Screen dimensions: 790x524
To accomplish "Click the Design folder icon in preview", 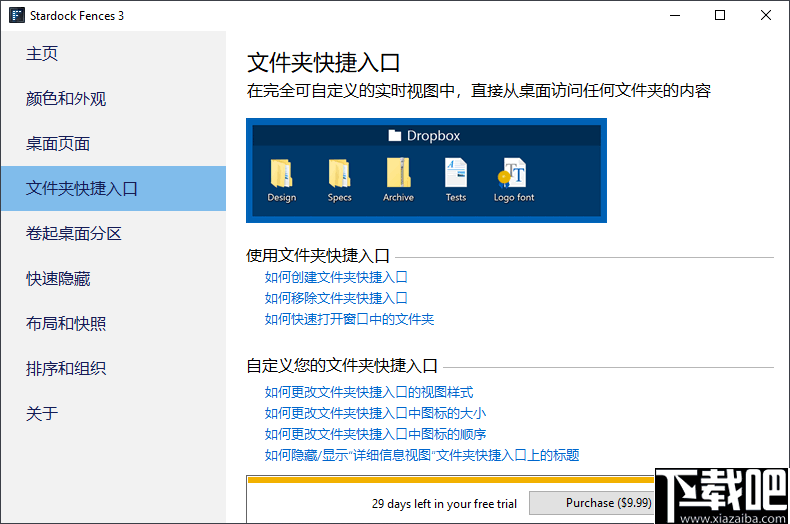I will coord(281,173).
